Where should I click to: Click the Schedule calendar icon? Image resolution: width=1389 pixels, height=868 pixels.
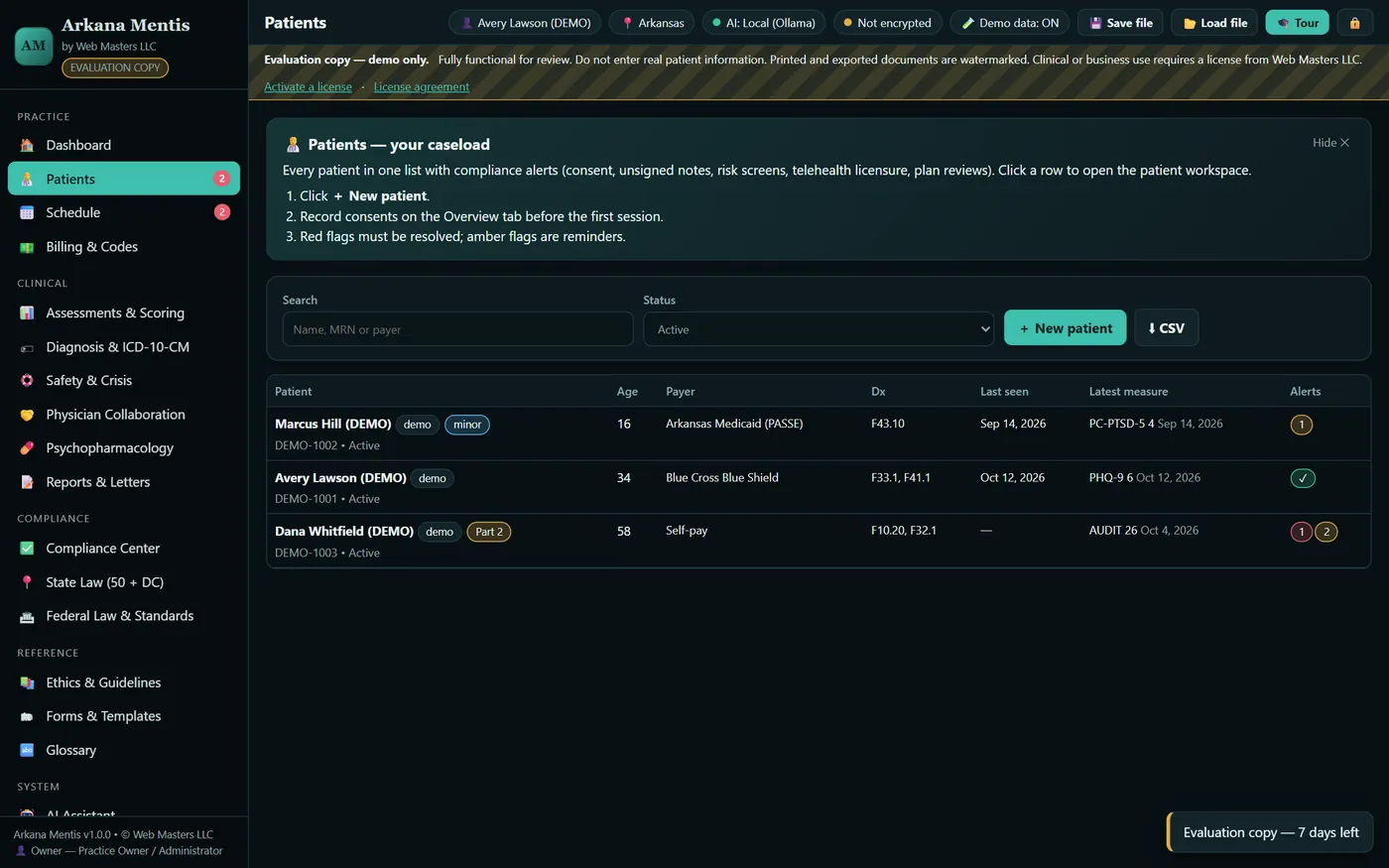27,212
